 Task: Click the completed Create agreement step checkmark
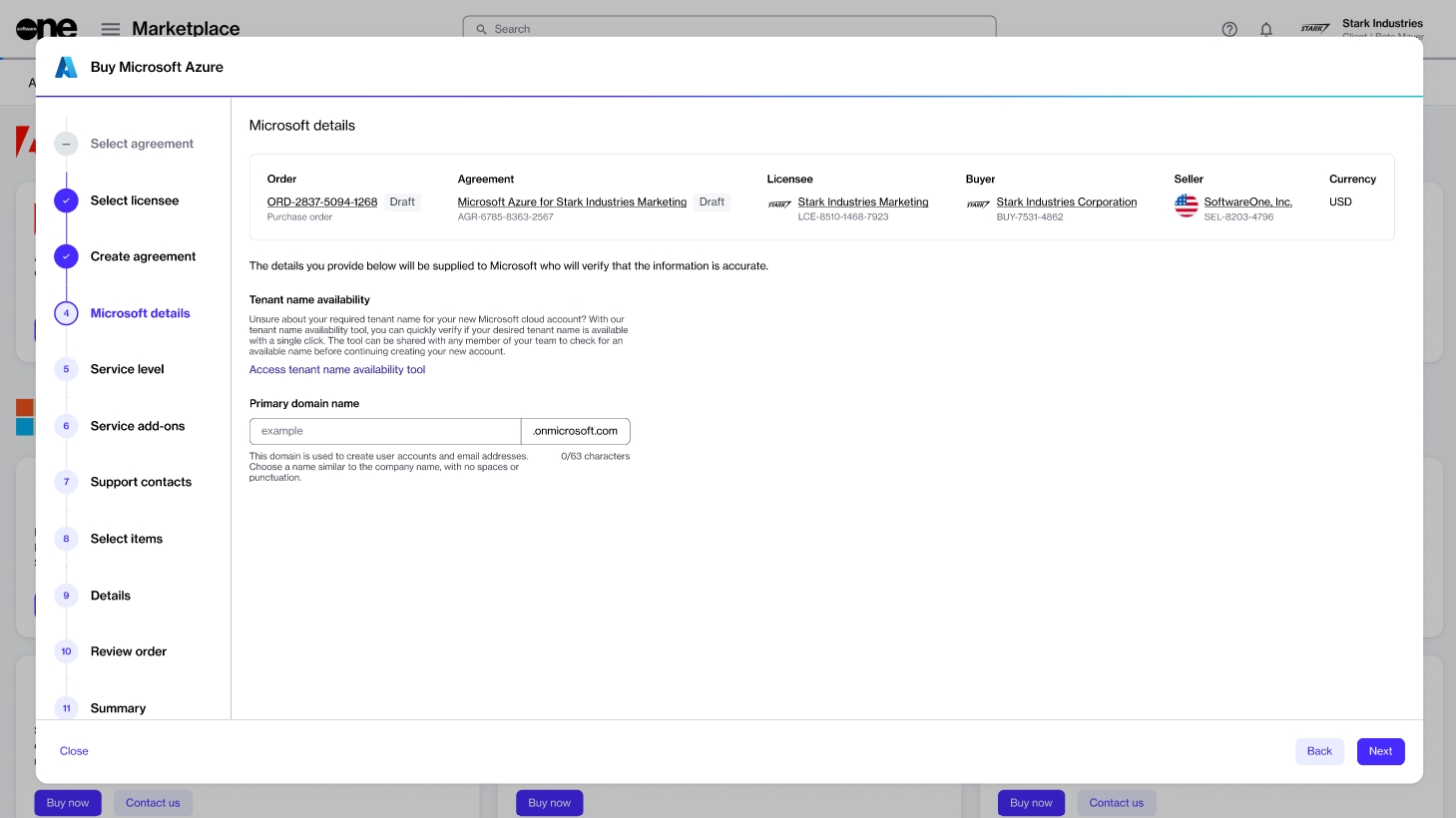[66, 256]
